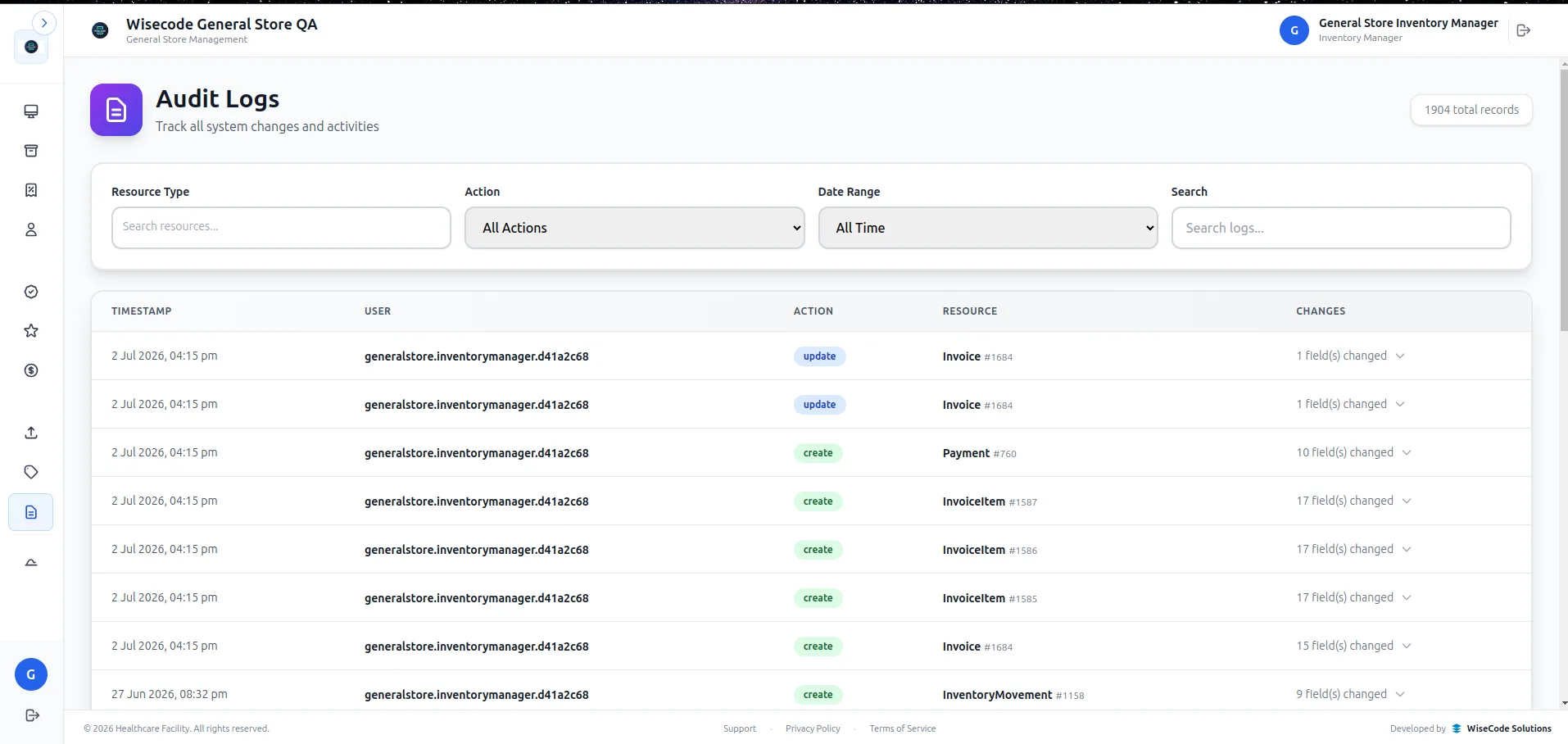Click the sidebar logout icon at bottom
This screenshot has height=744, width=1568.
(32, 715)
